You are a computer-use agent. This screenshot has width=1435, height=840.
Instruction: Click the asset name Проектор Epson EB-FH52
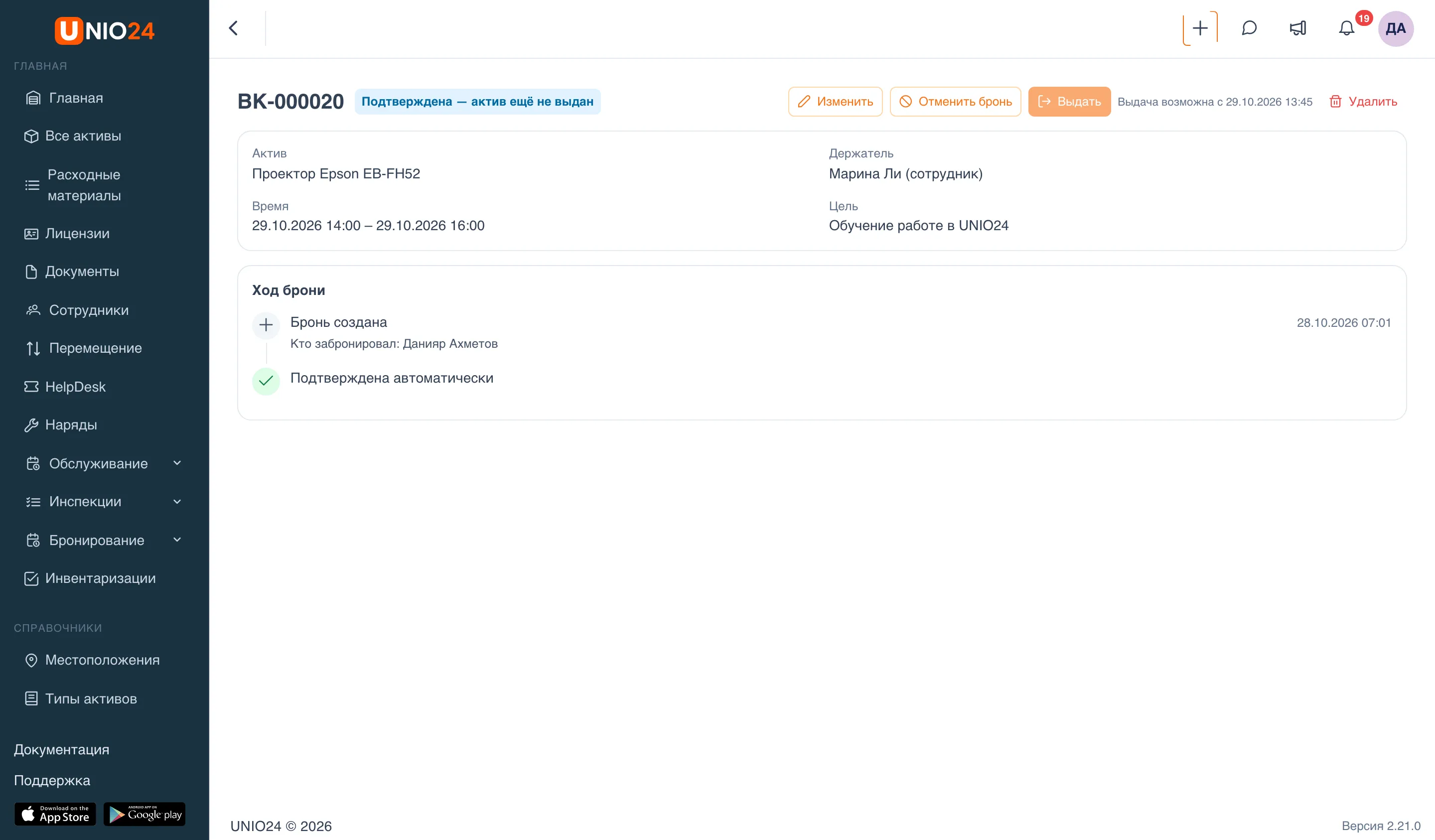pos(336,174)
